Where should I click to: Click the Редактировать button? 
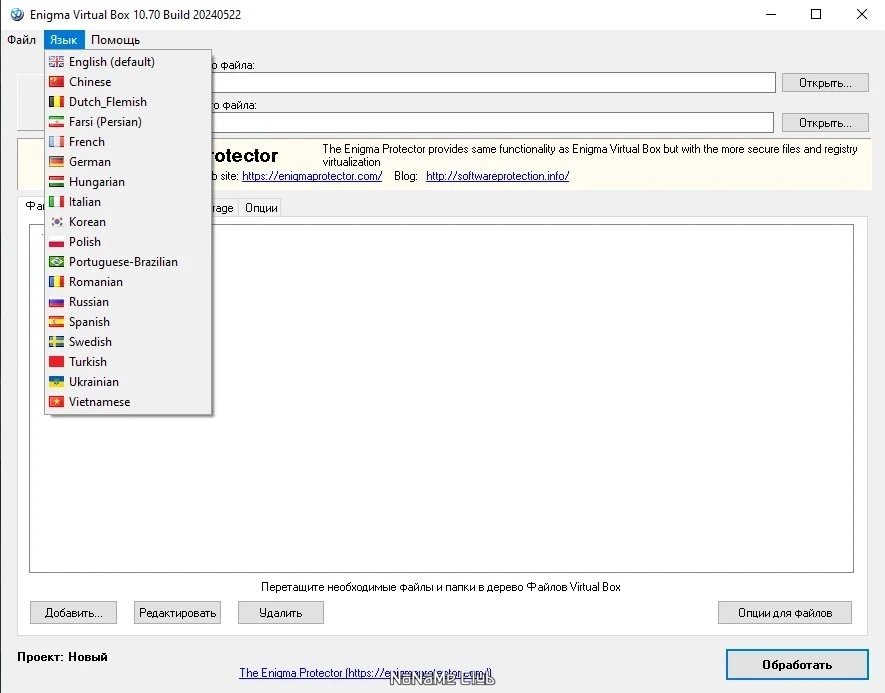pyautogui.click(x=177, y=613)
